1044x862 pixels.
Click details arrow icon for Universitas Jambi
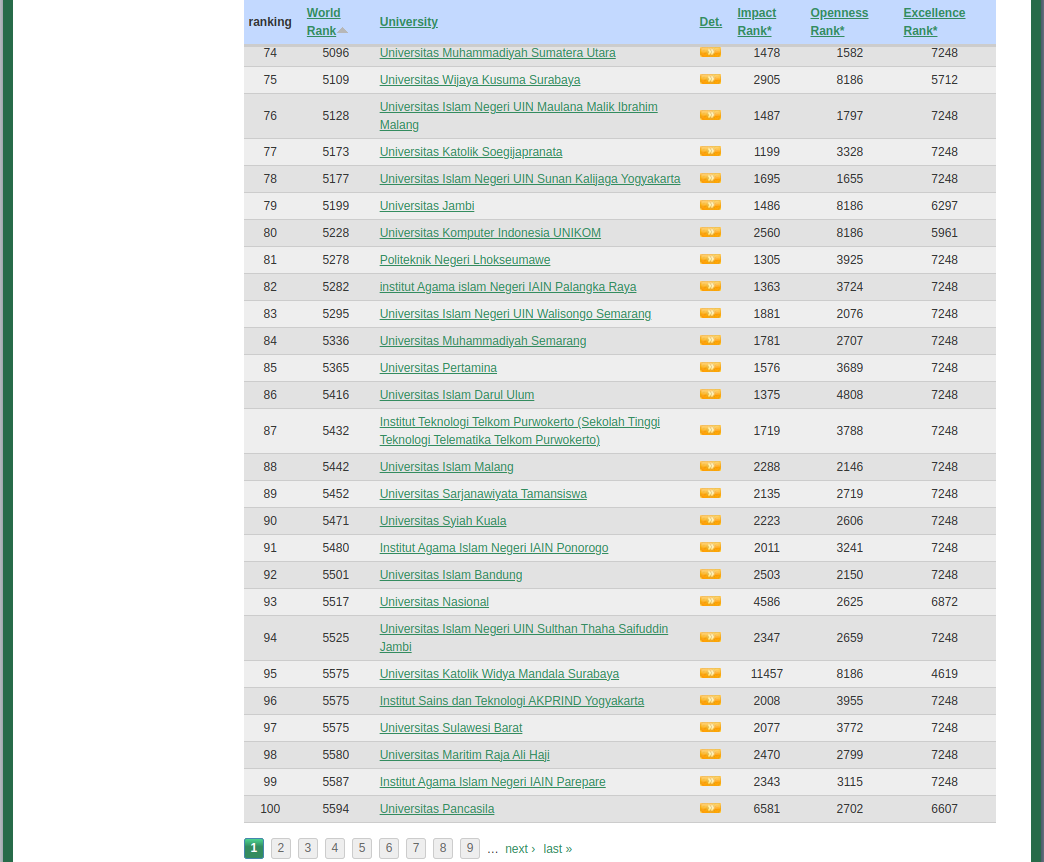click(710, 205)
